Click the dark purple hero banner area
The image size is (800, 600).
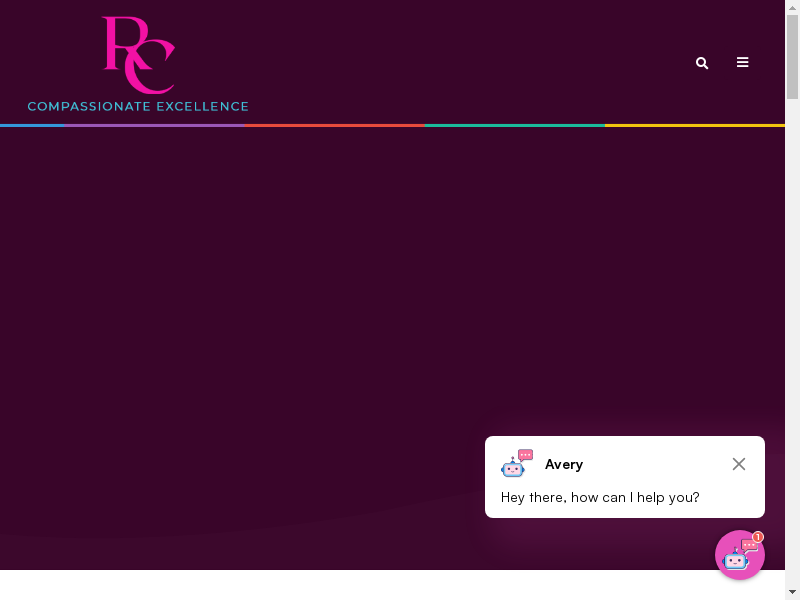(x=300, y=300)
